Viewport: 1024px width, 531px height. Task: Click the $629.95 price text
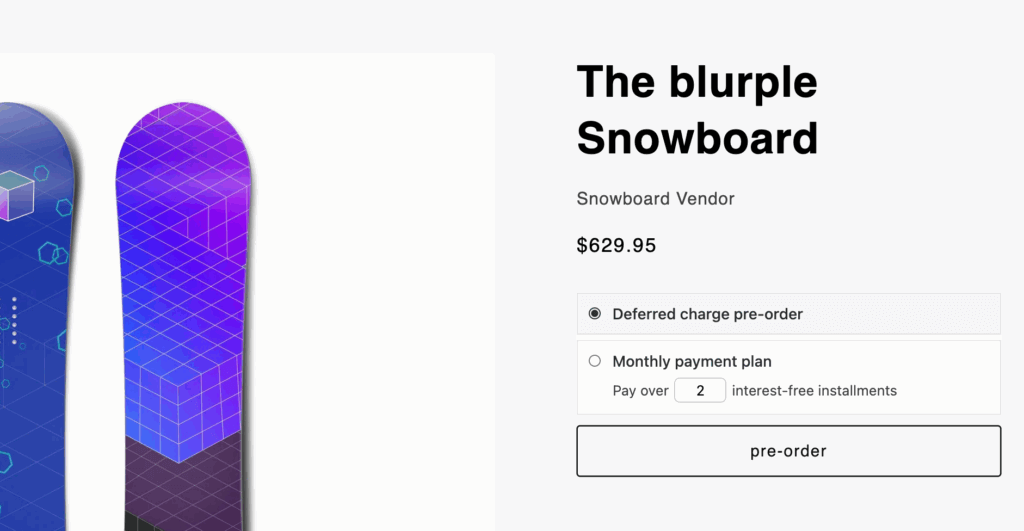point(616,245)
